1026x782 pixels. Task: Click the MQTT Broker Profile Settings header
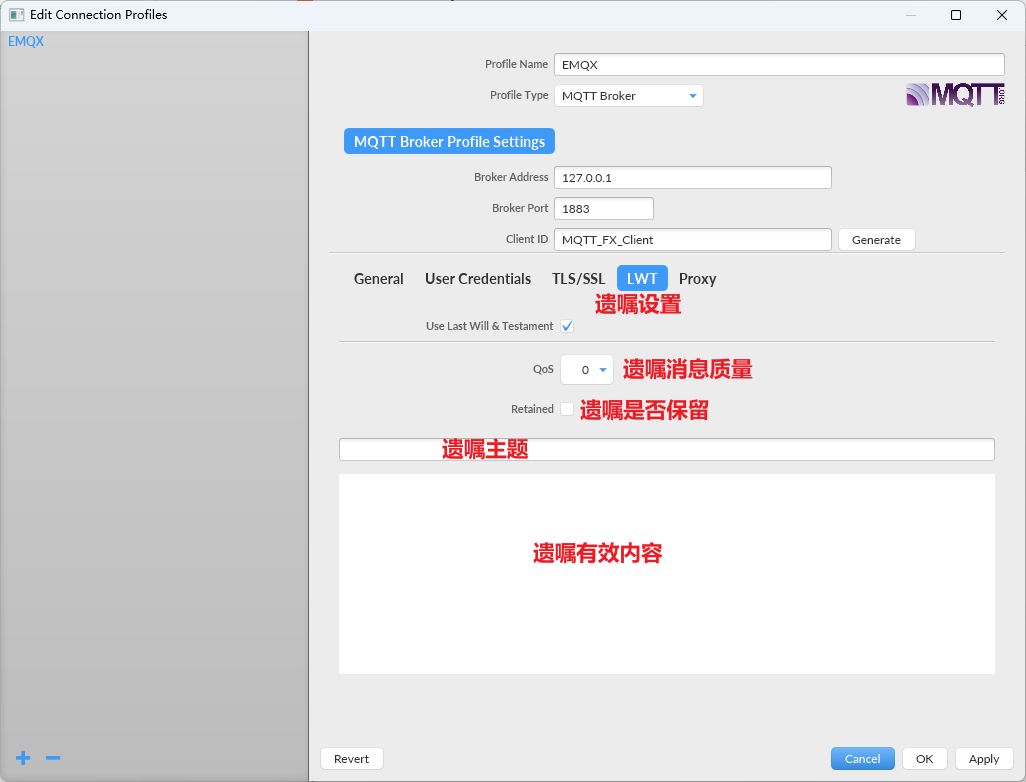click(x=450, y=141)
